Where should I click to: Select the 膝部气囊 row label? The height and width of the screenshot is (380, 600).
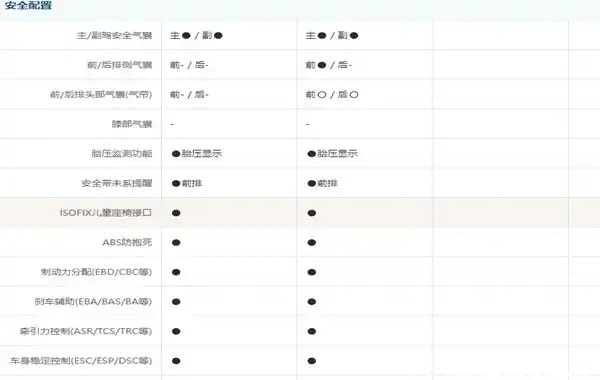pos(132,124)
